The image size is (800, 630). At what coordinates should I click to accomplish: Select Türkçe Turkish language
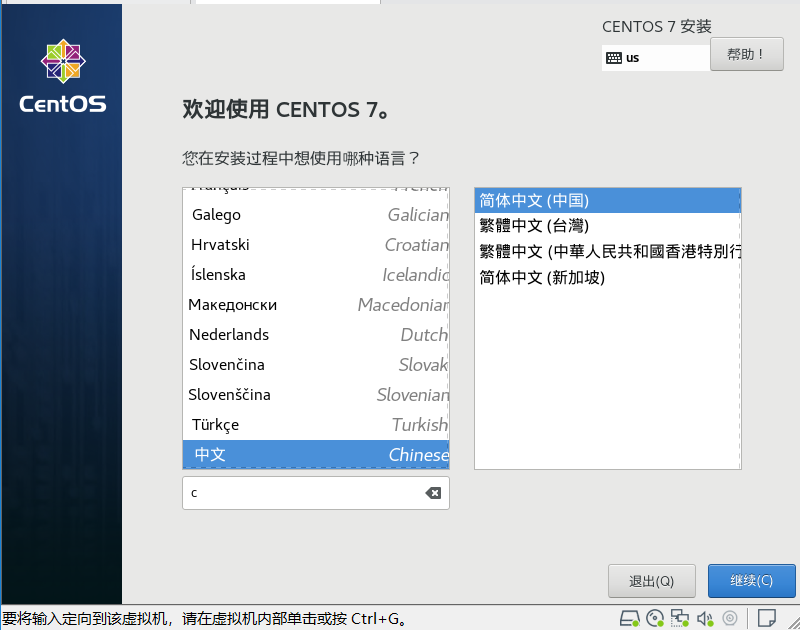pos(316,425)
